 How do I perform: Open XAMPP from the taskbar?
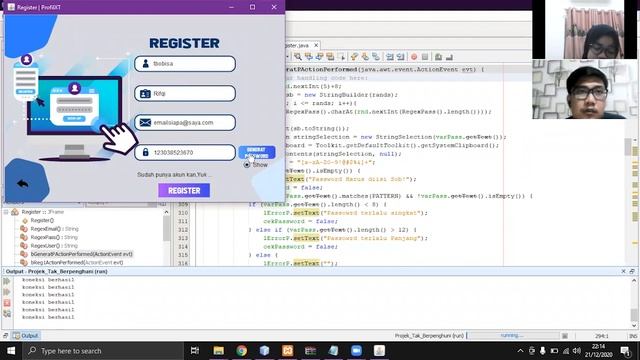[287, 351]
